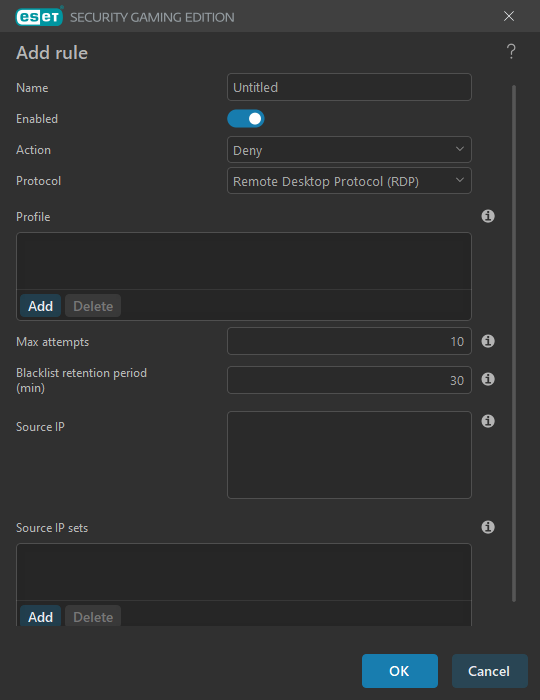Click inside the Source IP text area
Screen dimensions: 540x700
pyautogui.click(x=349, y=455)
